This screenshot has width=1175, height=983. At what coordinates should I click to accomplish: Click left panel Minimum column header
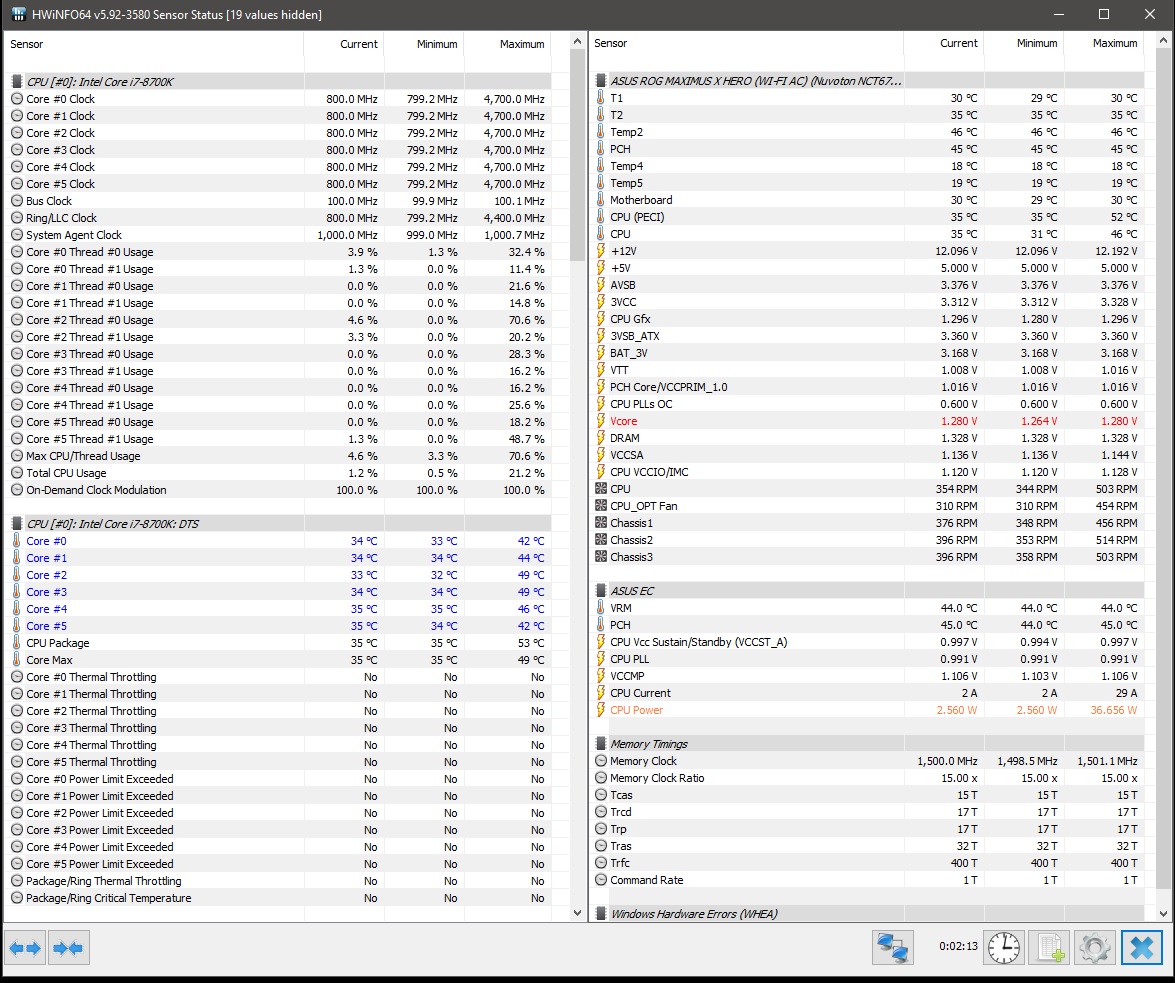pos(424,44)
